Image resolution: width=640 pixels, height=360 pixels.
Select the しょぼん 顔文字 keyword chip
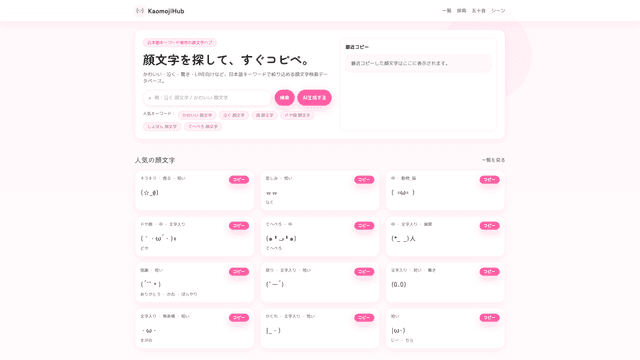pos(162,127)
